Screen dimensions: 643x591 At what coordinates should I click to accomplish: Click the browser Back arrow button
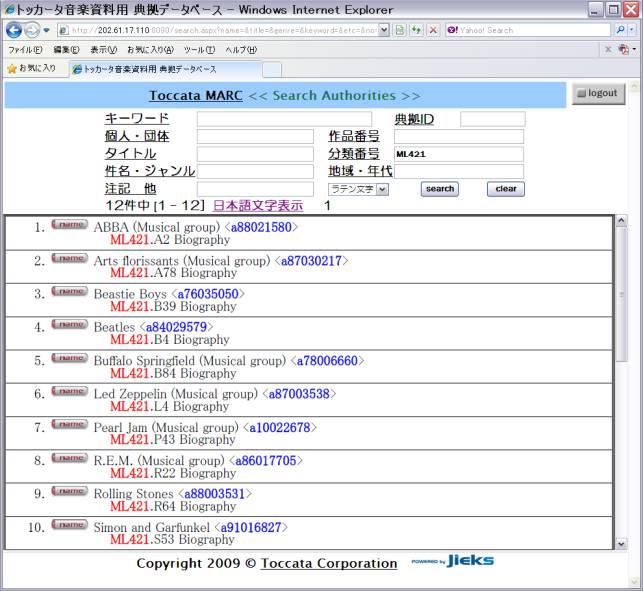14,30
